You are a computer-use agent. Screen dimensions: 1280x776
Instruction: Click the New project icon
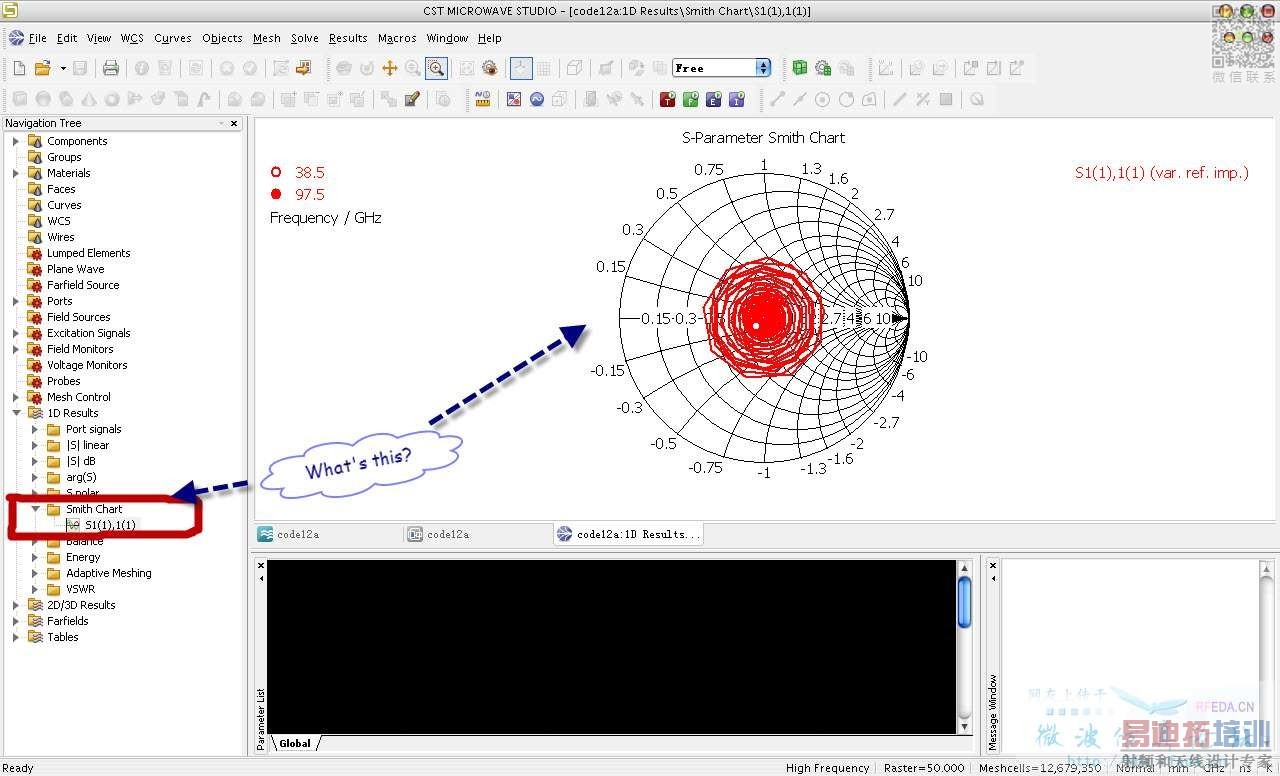pyautogui.click(x=19, y=68)
